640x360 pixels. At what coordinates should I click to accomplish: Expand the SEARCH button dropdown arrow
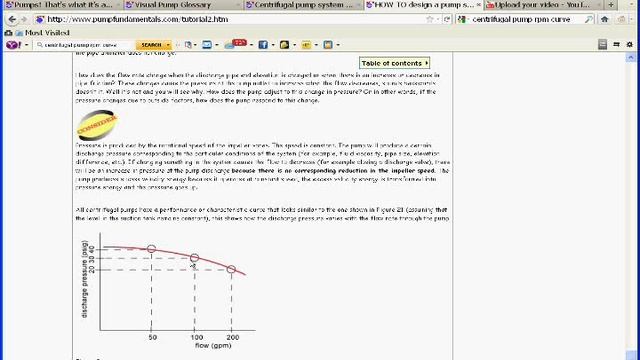[x=168, y=45]
